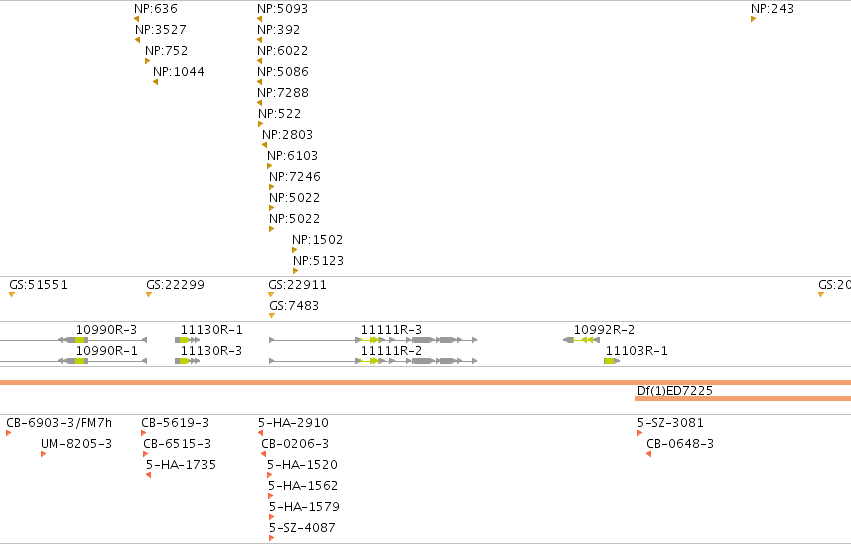
Task: Click the 5-HA-1520 label
Action: point(302,465)
